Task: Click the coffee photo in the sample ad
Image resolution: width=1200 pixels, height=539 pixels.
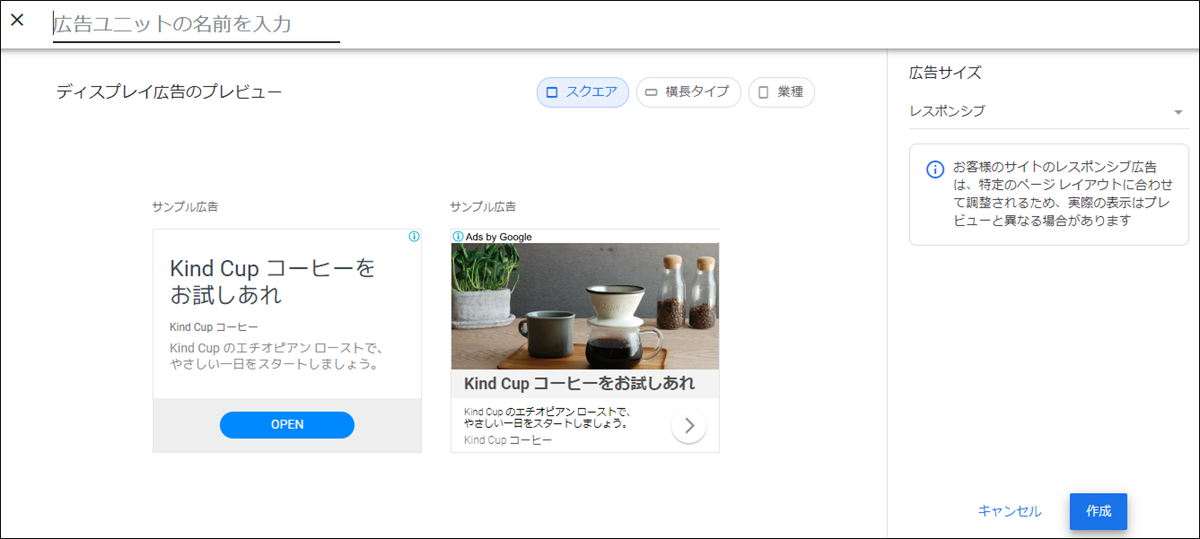Action: coord(585,306)
